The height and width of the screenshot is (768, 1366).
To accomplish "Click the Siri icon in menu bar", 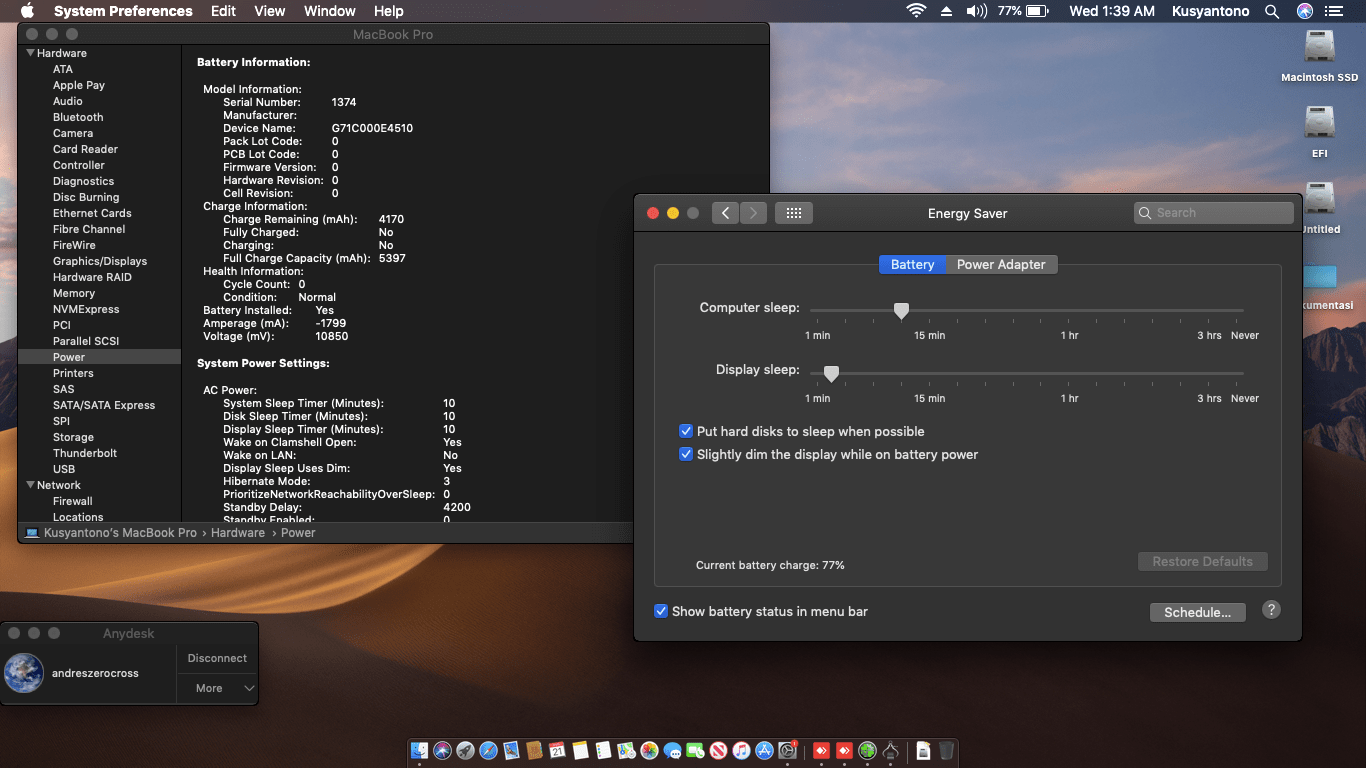I will [x=1304, y=11].
